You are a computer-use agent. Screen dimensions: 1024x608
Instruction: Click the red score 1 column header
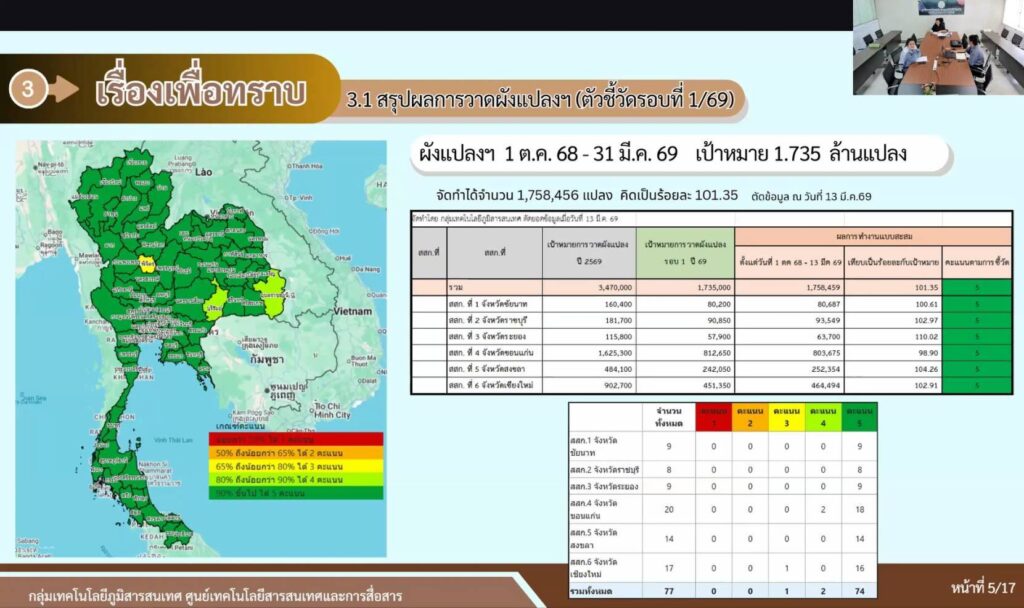pos(713,416)
